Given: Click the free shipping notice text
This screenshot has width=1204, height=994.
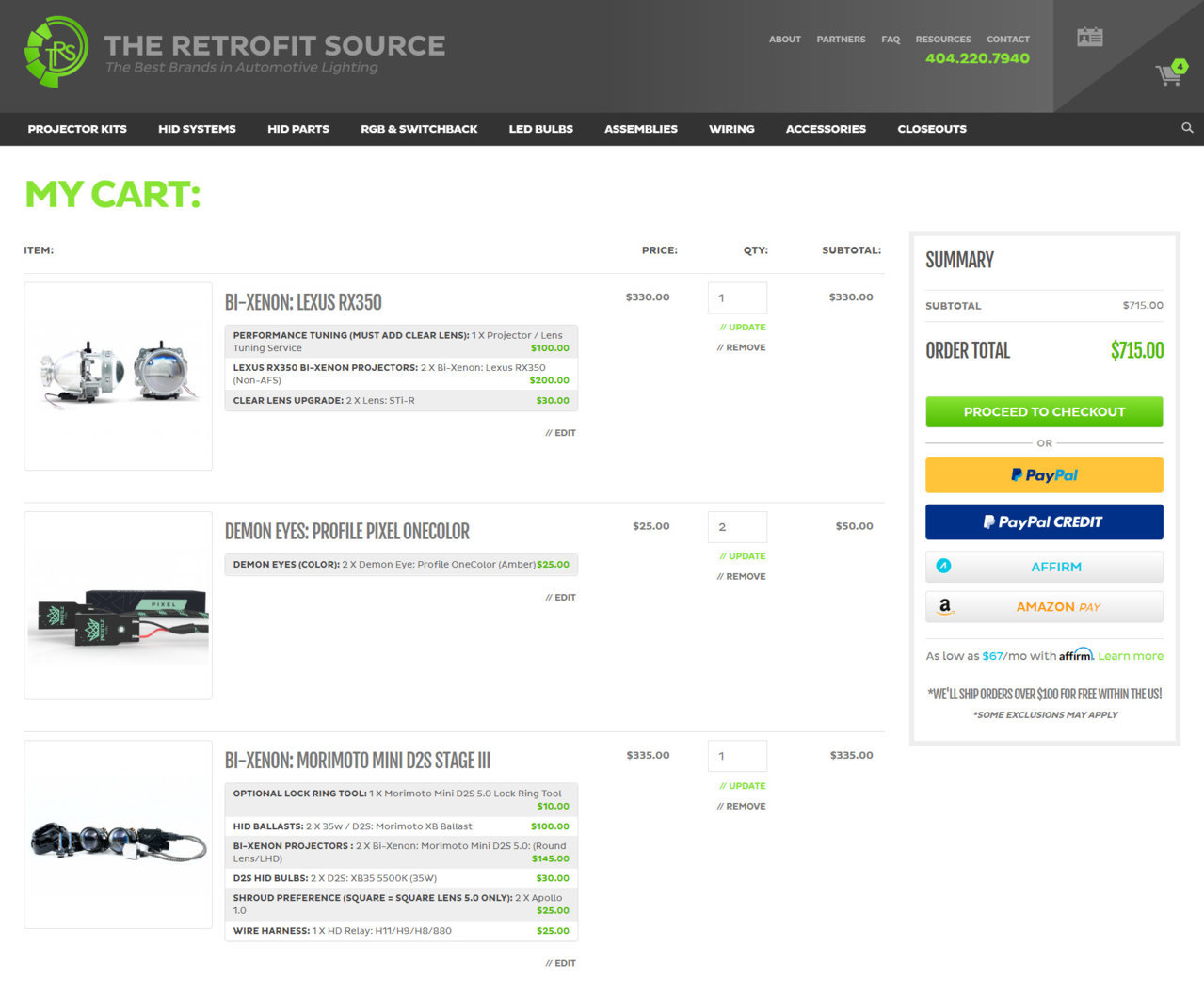Looking at the screenshot, I should 1045,695.
